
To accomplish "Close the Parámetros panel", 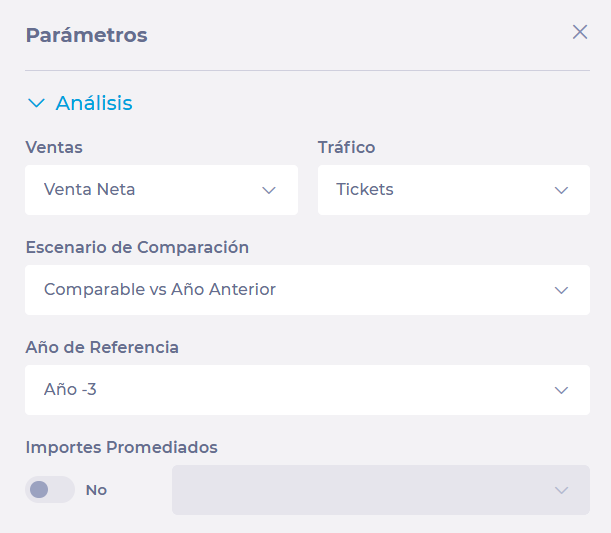I will pos(580,32).
